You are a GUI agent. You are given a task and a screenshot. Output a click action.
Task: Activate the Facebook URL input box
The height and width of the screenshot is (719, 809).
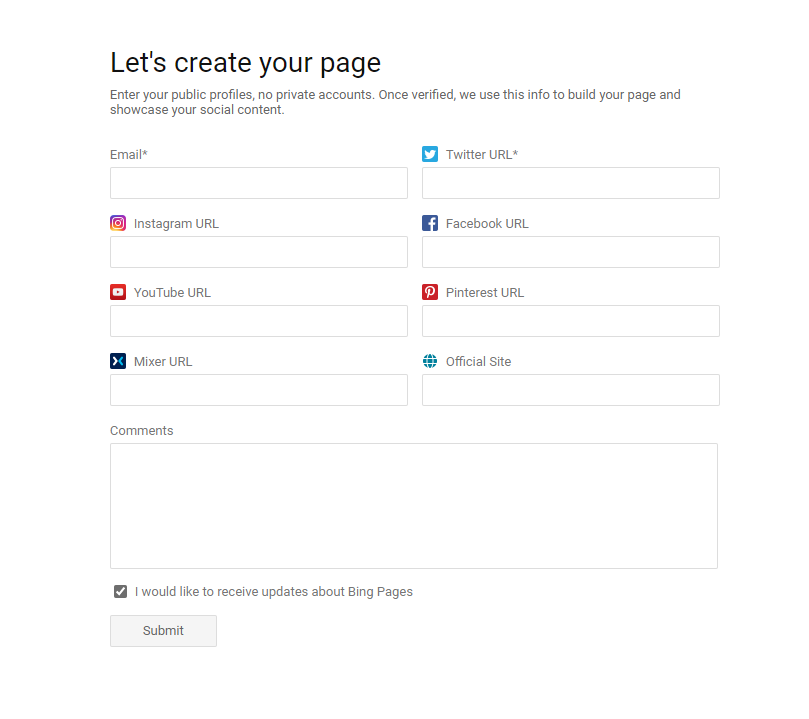pos(571,252)
